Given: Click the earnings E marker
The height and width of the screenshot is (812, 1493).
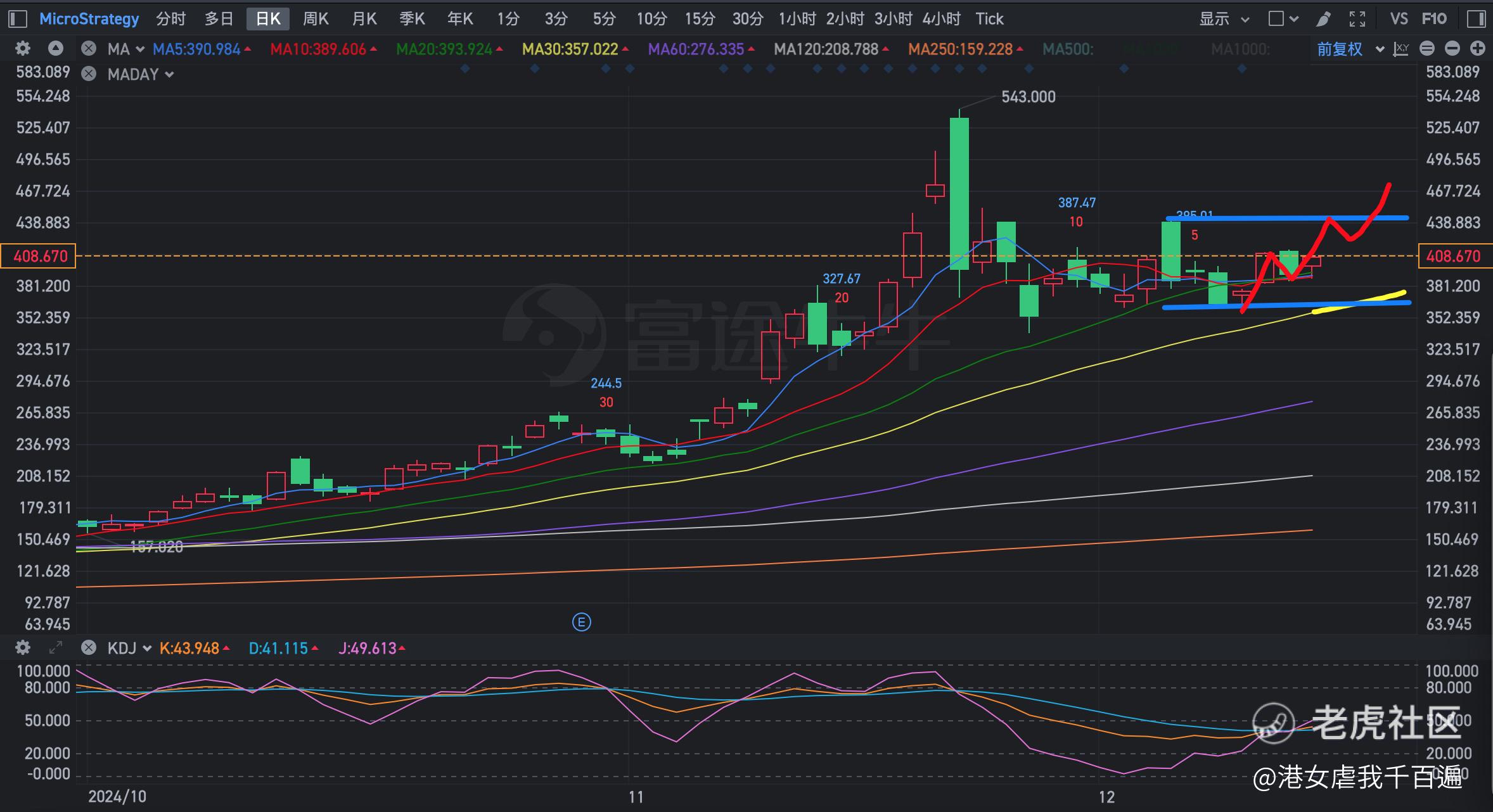Looking at the screenshot, I should (582, 622).
